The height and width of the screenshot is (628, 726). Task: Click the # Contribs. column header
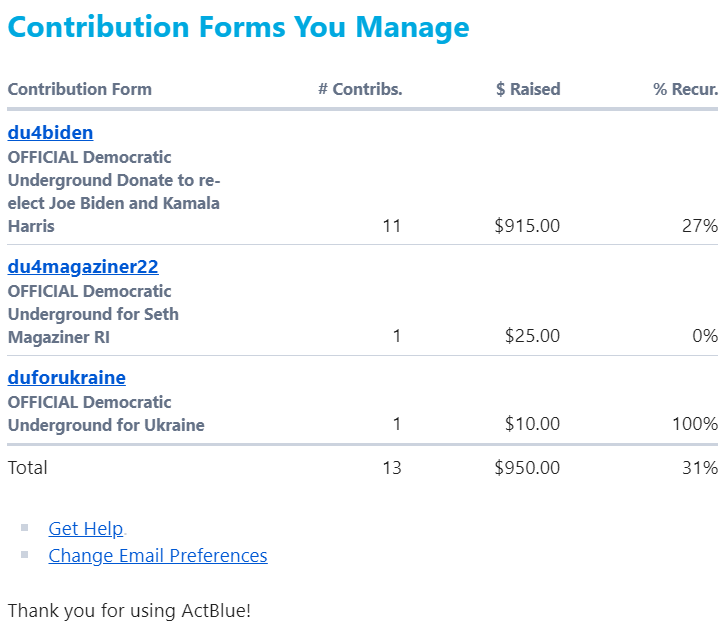360,89
